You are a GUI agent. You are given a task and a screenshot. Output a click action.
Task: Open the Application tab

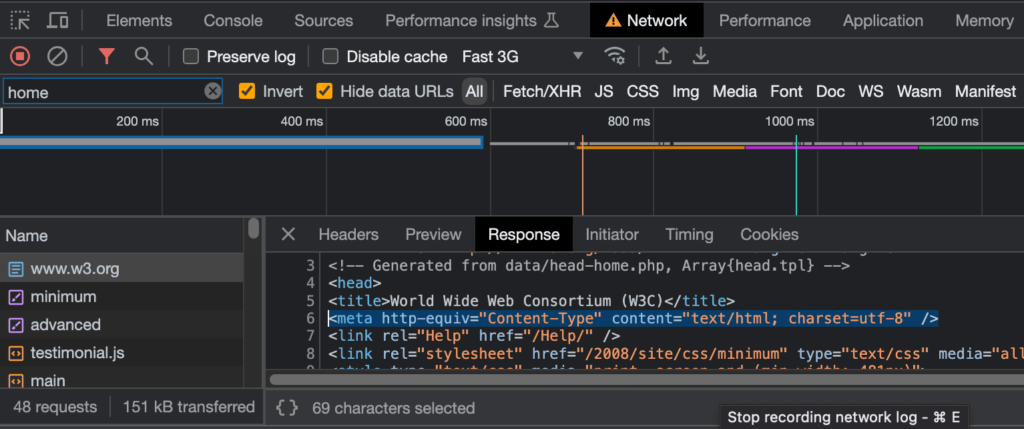[x=883, y=20]
